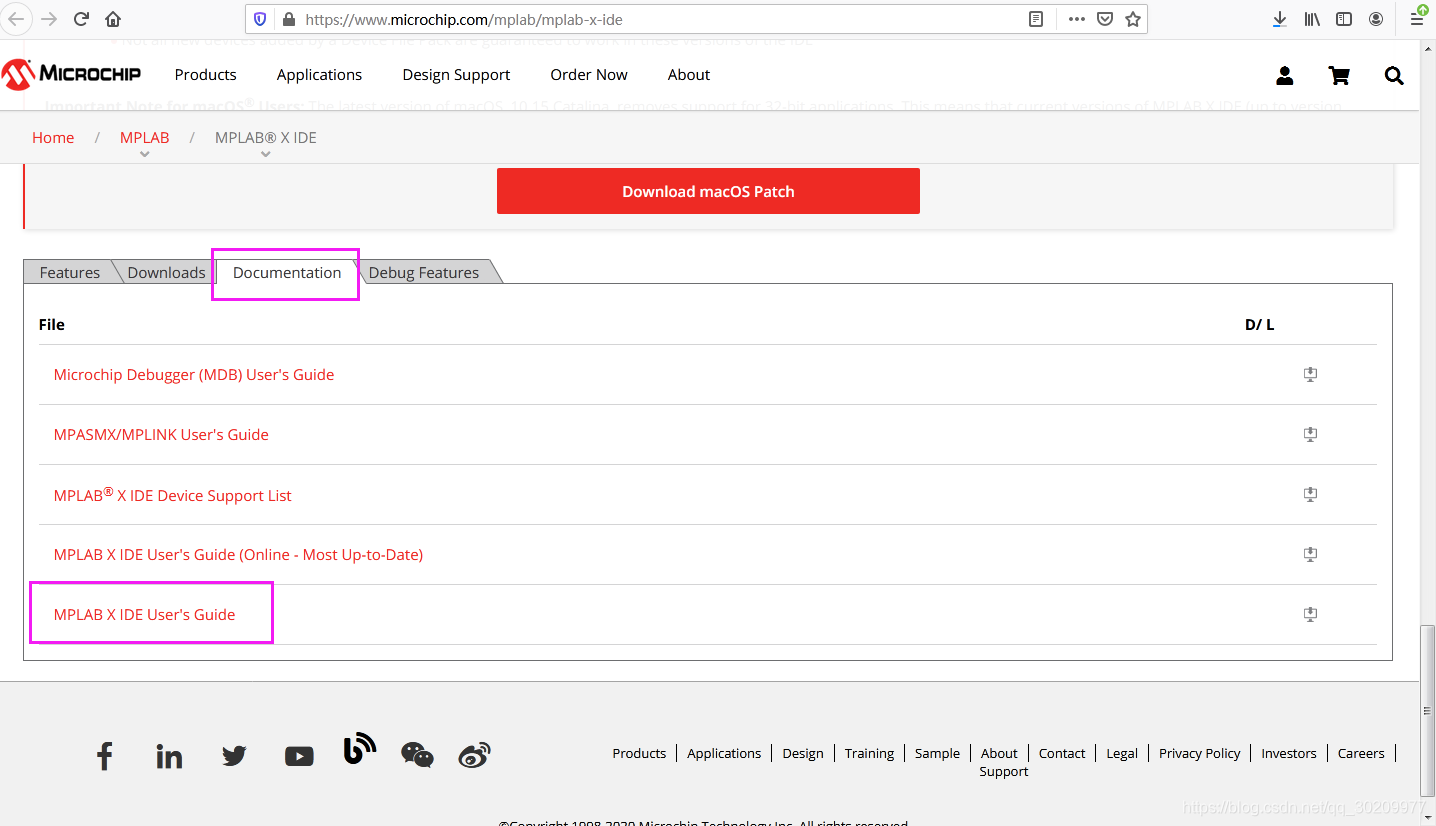Open Microchip Debugger (MDB) User's Guide link
Screen dimensions: 1436x826
pyautogui.click(x=194, y=374)
